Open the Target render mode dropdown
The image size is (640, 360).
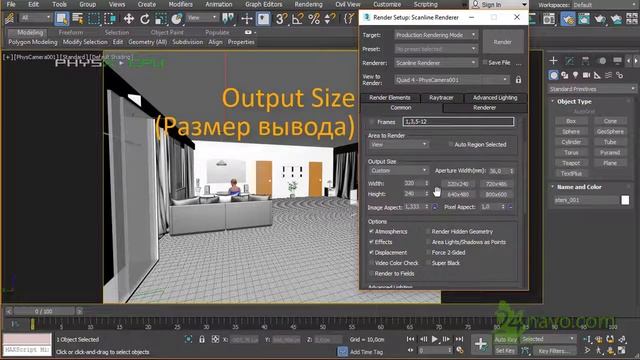point(436,35)
